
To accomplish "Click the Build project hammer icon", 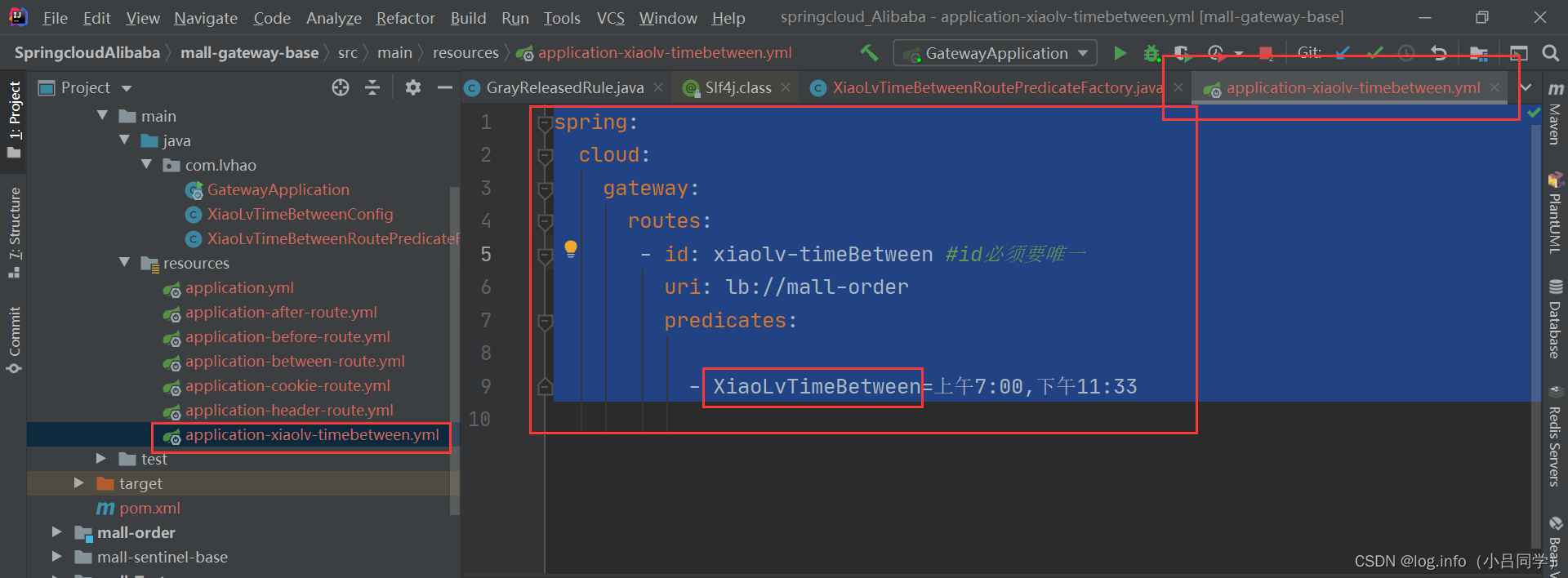I will point(869,53).
